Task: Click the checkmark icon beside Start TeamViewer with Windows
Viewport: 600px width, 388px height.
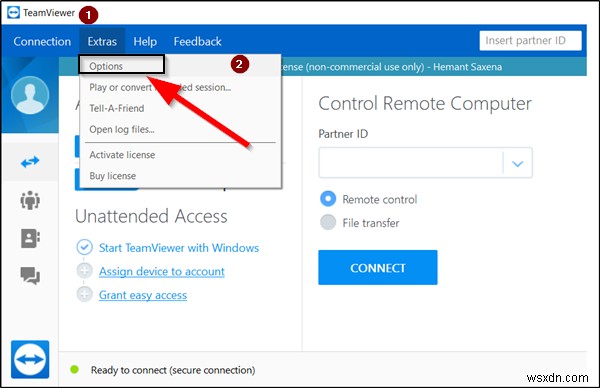Action: coord(84,247)
